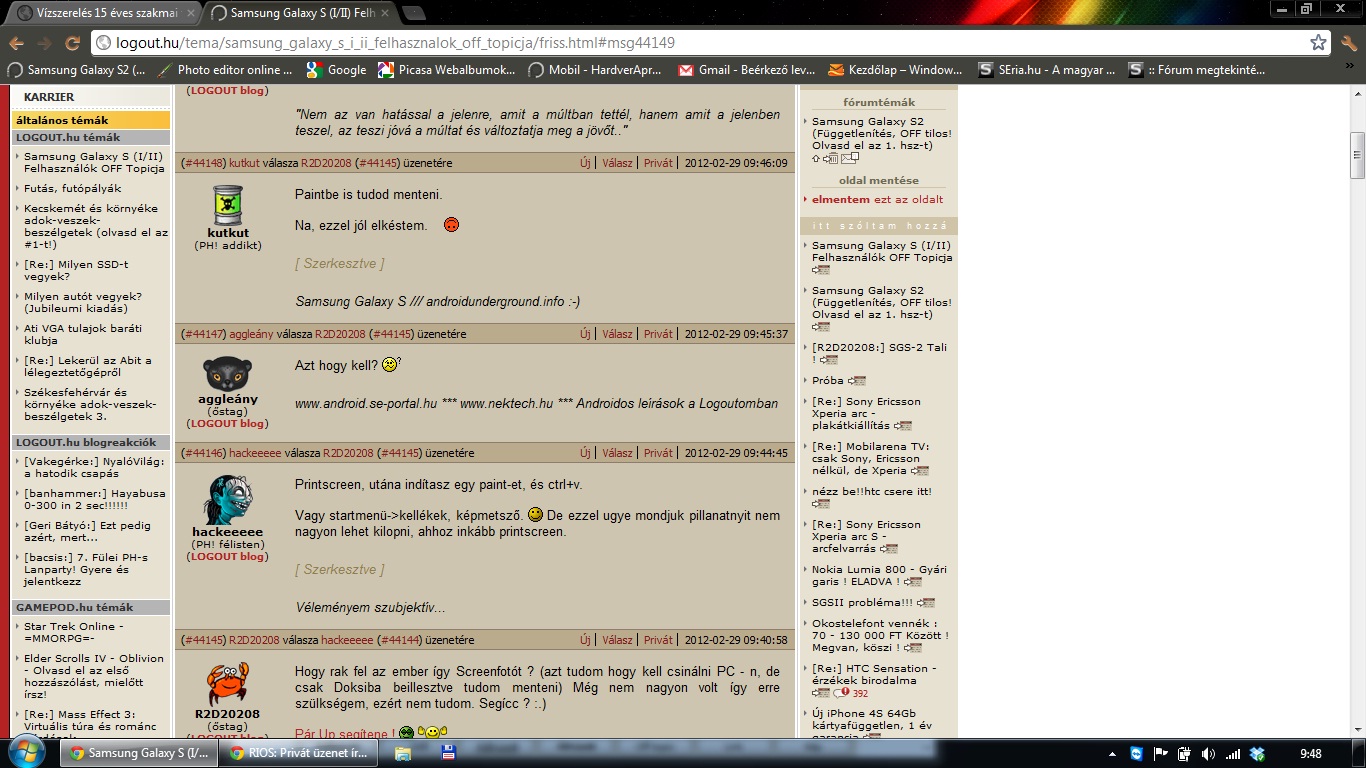
Task: Click the arrow-list icon beside SGSII probléma!!!
Action: [926, 603]
